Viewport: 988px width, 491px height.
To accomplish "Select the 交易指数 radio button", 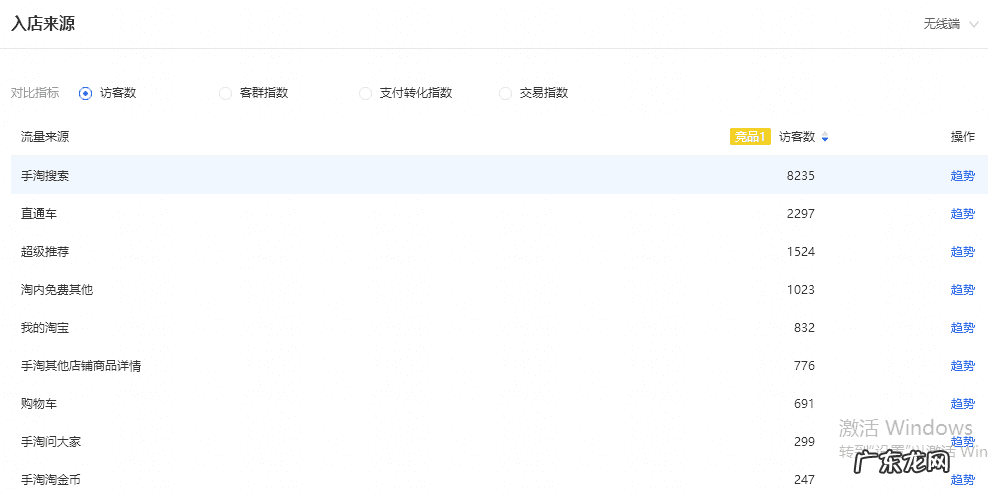I will (x=505, y=93).
